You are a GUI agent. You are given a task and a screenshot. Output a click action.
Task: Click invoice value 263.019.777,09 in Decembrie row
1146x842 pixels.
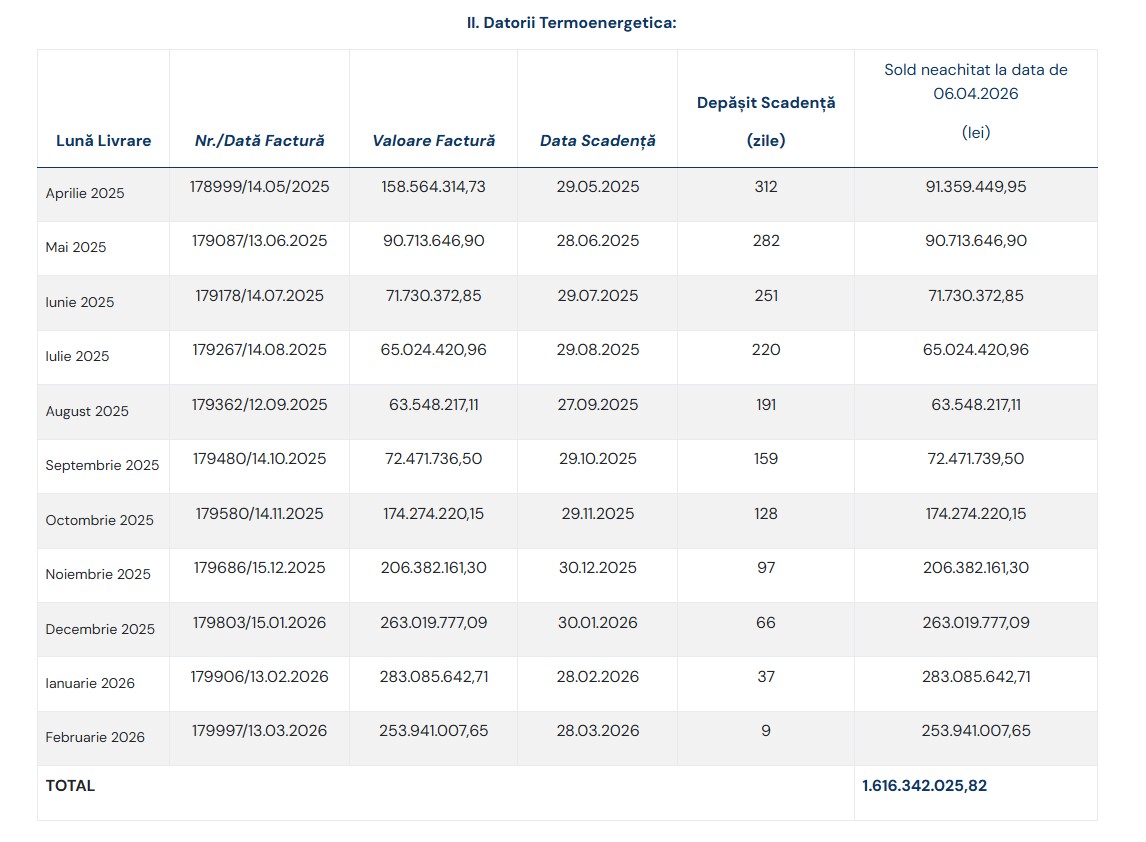433,623
